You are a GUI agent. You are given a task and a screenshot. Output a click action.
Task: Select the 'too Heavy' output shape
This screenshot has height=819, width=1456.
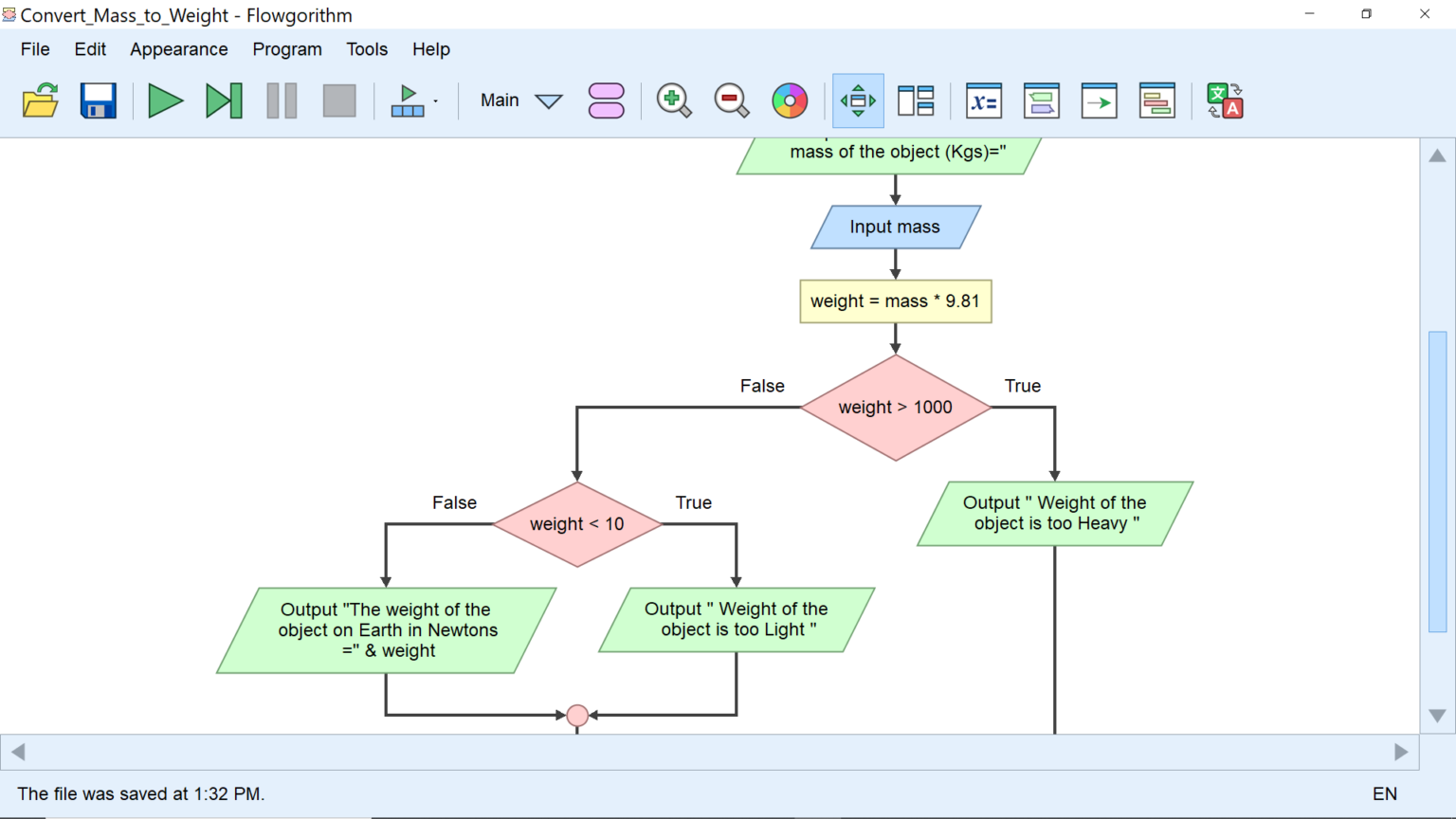click(1055, 514)
